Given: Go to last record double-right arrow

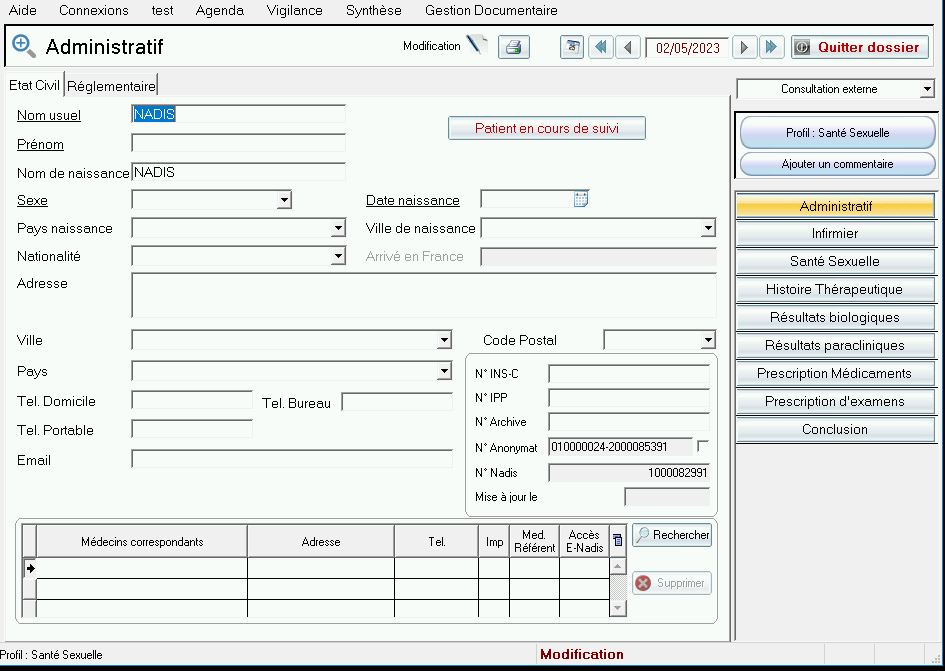Looking at the screenshot, I should pyautogui.click(x=771, y=47).
